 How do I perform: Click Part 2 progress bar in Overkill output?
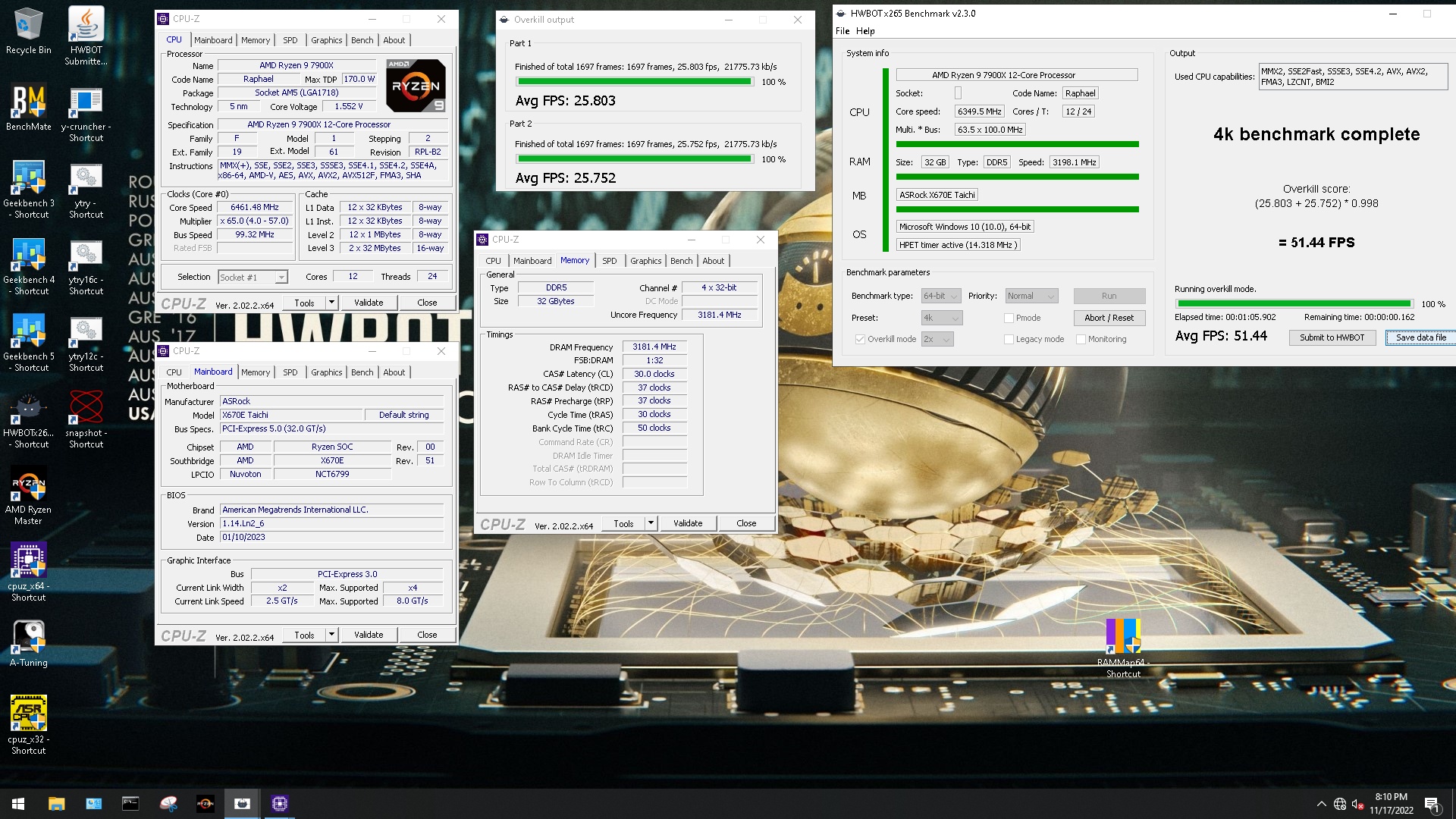point(635,159)
